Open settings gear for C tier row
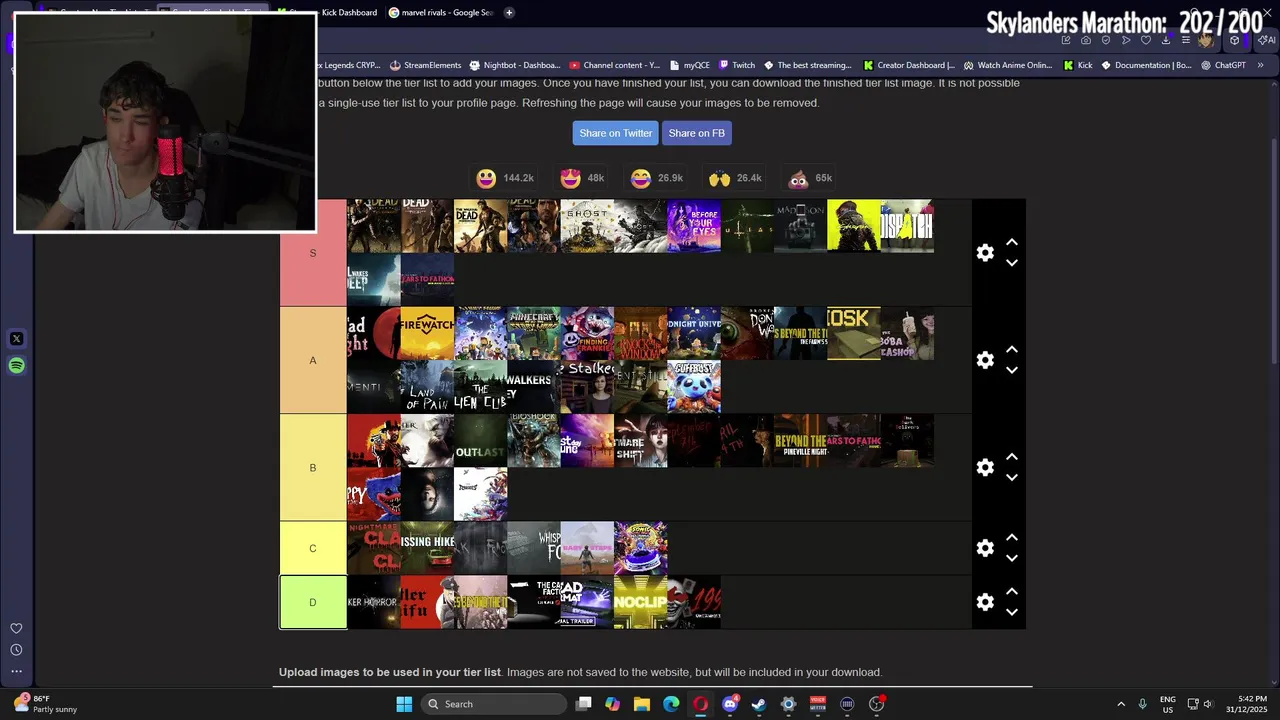The height and width of the screenshot is (720, 1280). [x=985, y=548]
